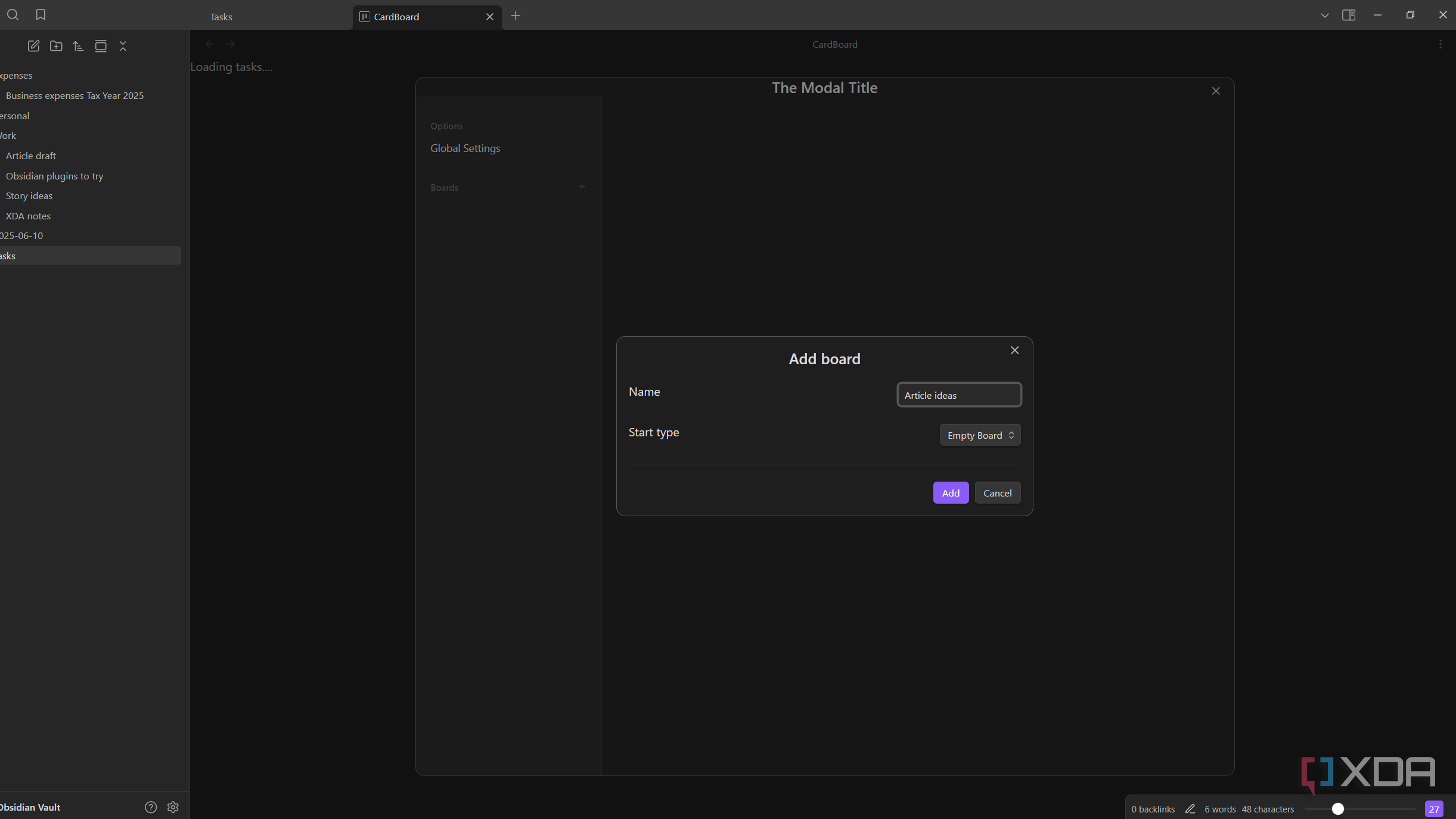Viewport: 1456px width, 819px height.
Task: Open Obsidian plugins to try note
Action: [54, 176]
